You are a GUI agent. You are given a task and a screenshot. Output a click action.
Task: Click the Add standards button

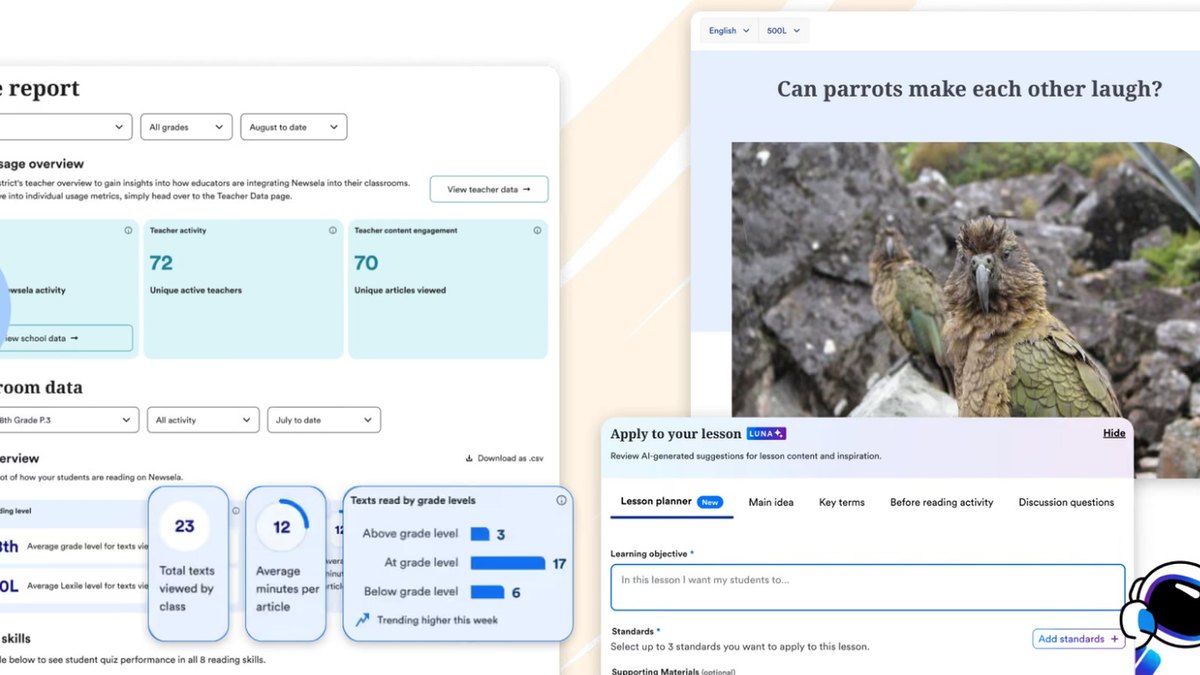[1078, 639]
